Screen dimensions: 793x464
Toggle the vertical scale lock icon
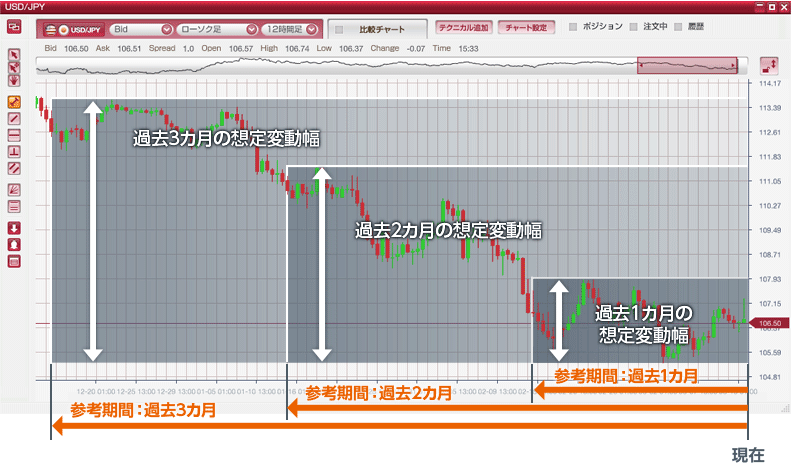(769, 65)
